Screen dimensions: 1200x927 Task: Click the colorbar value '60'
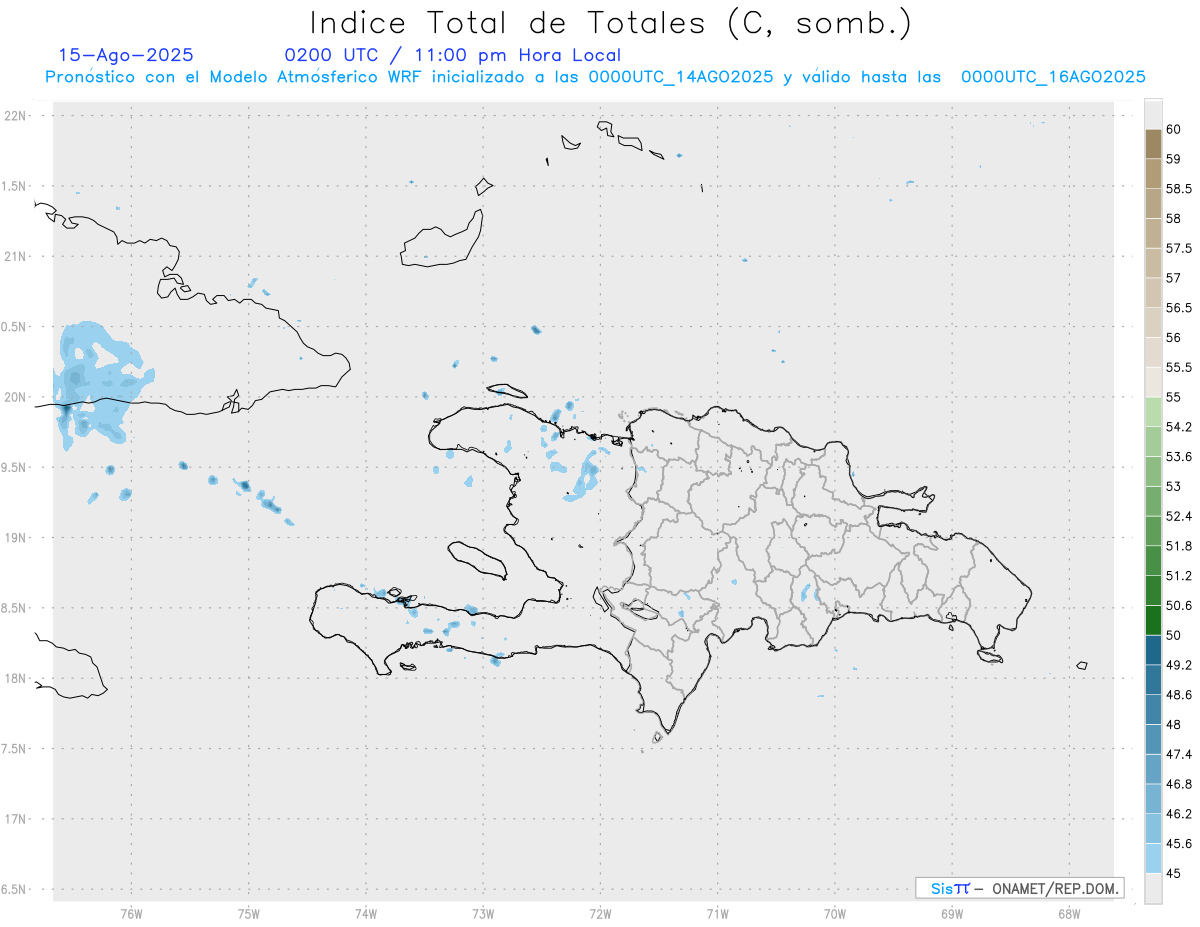(1173, 129)
